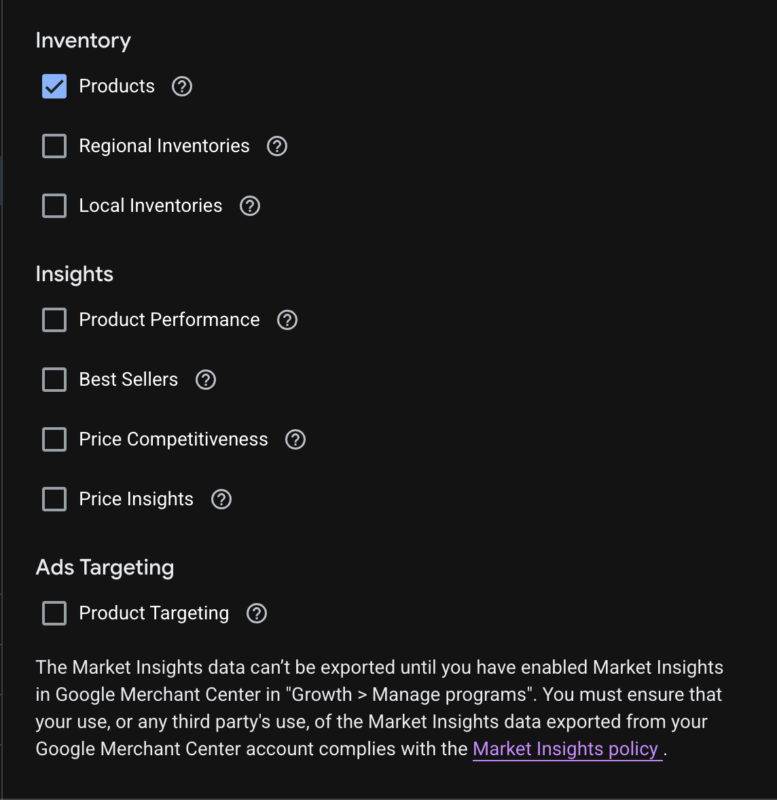Viewport: 777px width, 800px height.
Task: Open the Market Insights policy link
Action: click(x=566, y=749)
